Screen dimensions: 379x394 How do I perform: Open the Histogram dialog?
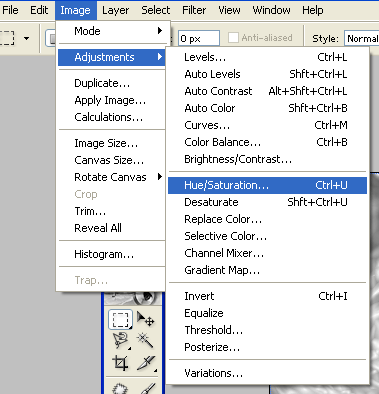112,254
